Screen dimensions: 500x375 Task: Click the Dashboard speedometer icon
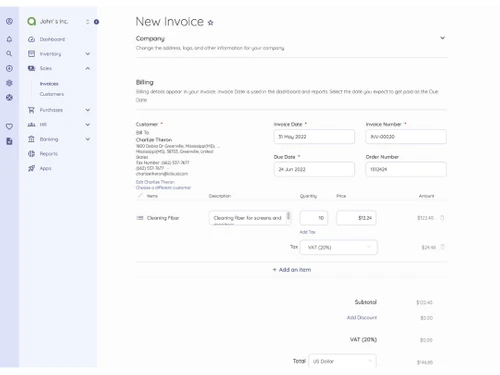tap(31, 39)
